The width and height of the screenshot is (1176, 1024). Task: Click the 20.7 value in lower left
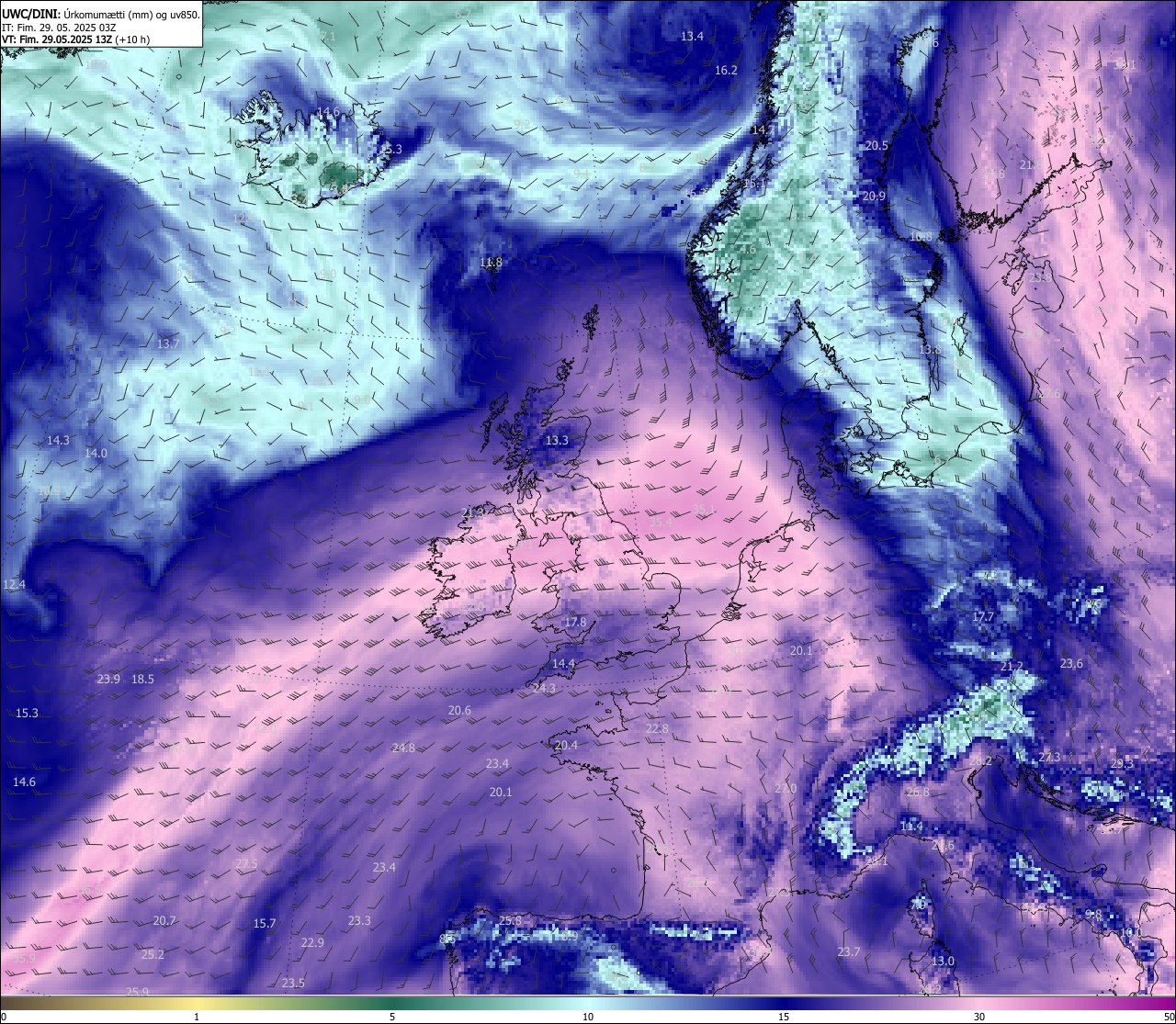click(x=164, y=920)
